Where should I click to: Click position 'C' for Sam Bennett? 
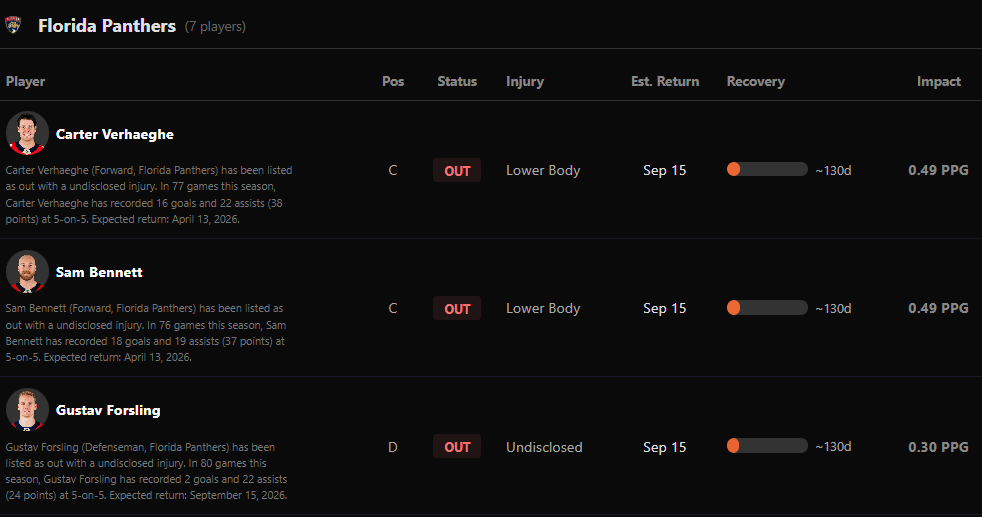pyautogui.click(x=393, y=309)
